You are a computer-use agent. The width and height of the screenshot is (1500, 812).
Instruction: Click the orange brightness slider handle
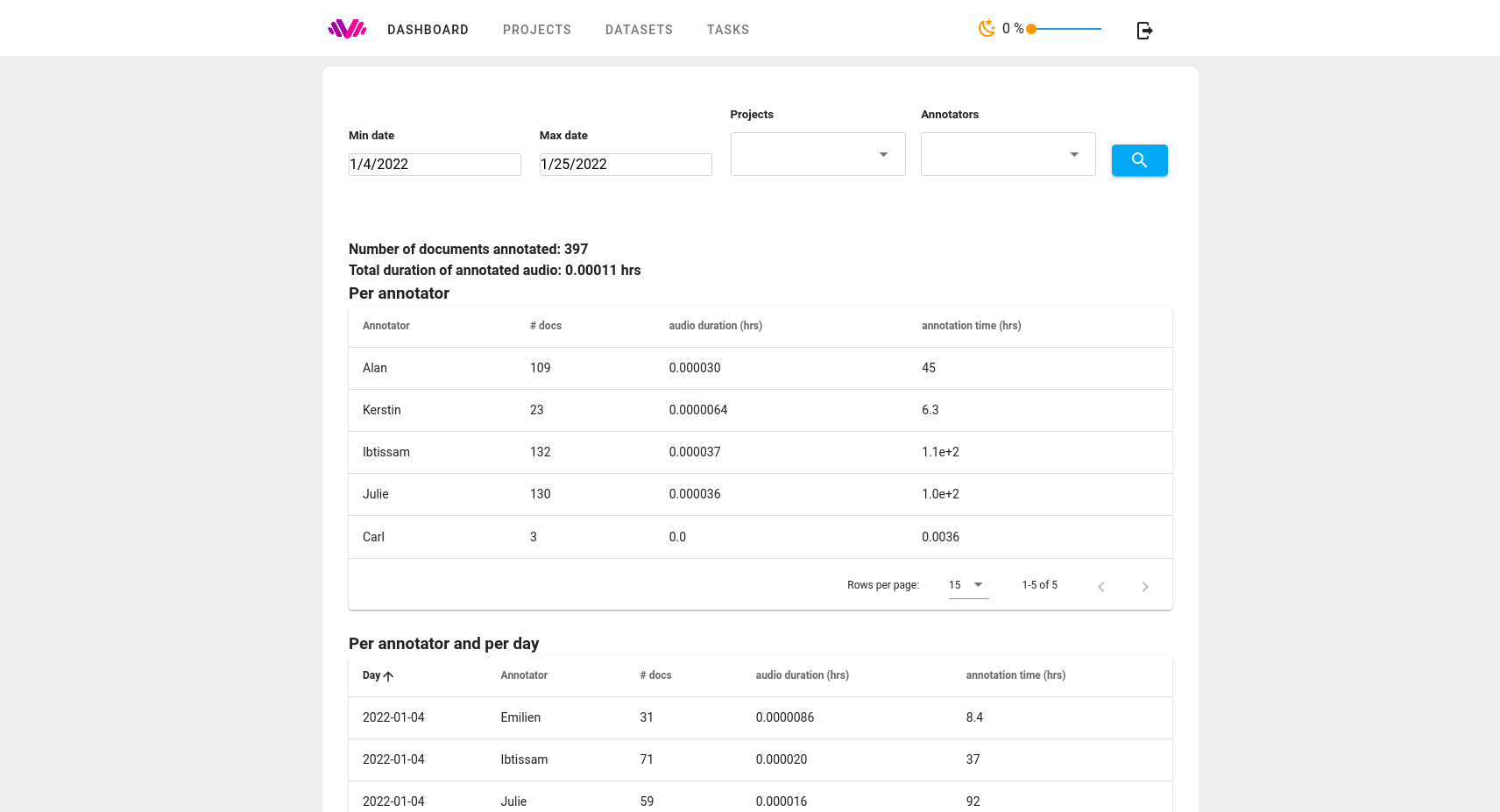1031,29
